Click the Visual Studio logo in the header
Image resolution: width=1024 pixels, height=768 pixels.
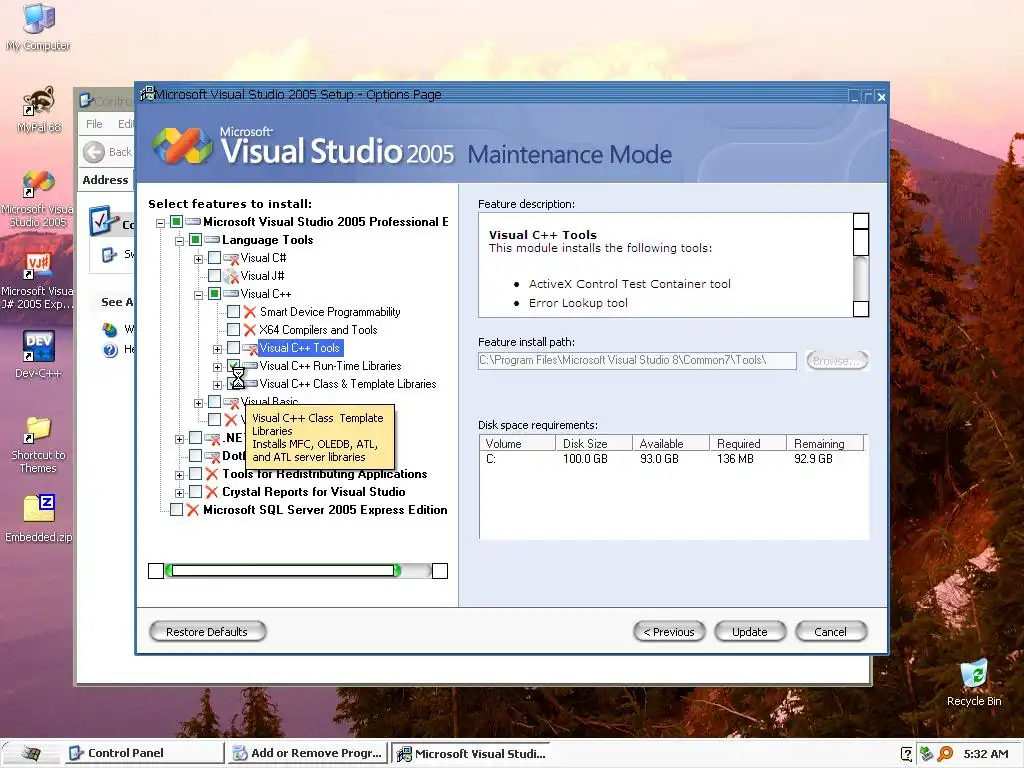[183, 146]
